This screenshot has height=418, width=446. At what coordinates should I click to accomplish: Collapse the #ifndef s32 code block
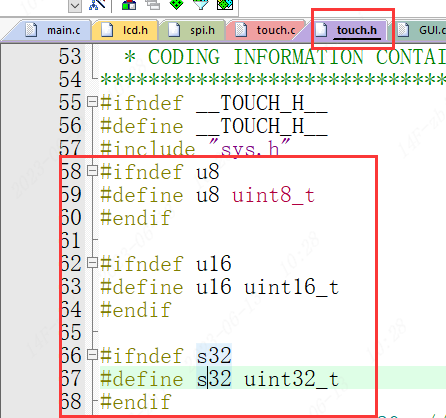pyautogui.click(x=92, y=355)
